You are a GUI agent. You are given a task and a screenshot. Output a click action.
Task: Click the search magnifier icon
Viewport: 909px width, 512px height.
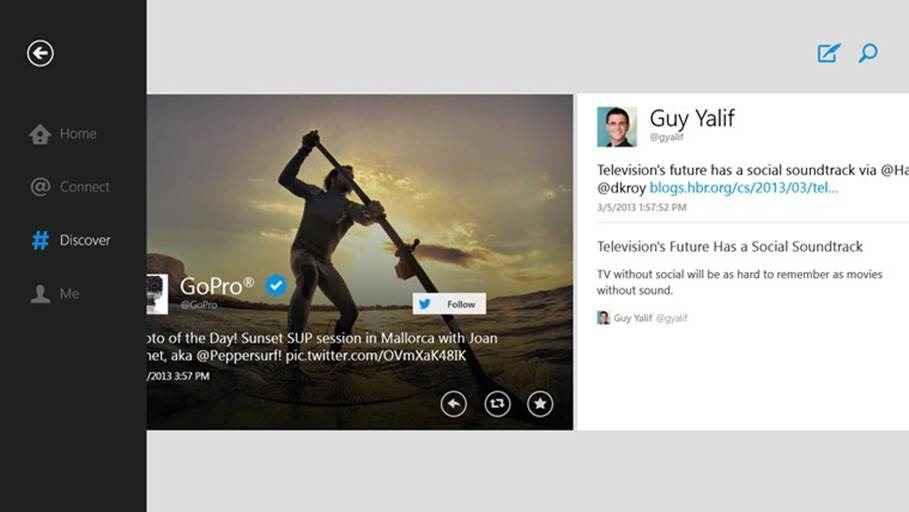click(868, 53)
